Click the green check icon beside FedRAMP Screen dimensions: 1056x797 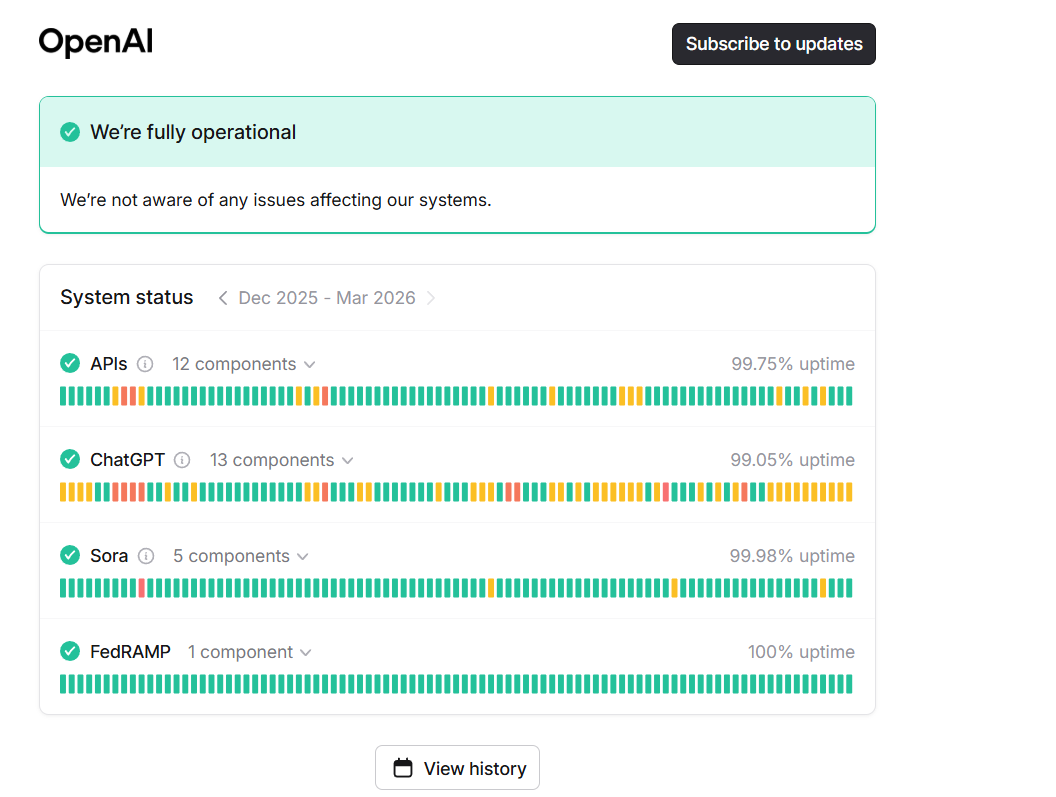(70, 652)
